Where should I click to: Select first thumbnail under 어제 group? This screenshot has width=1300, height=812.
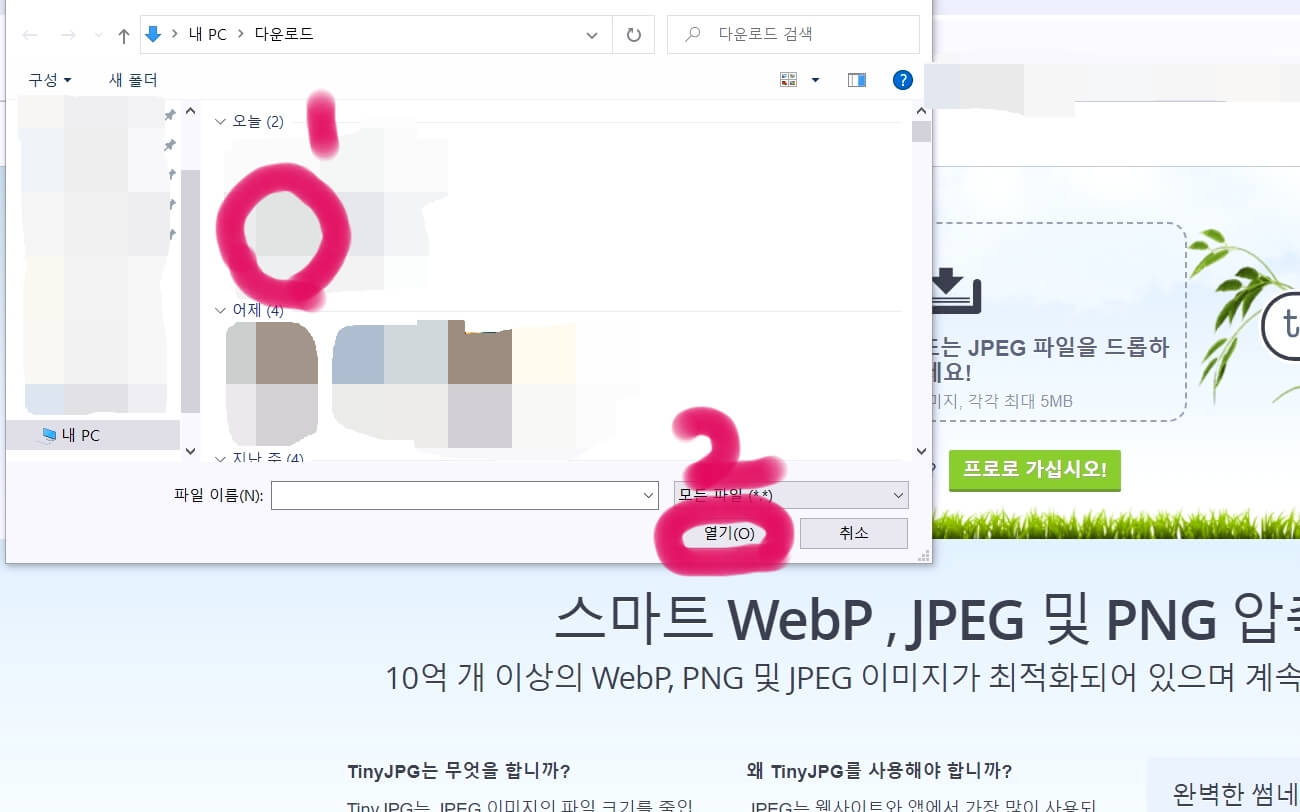pos(272,382)
